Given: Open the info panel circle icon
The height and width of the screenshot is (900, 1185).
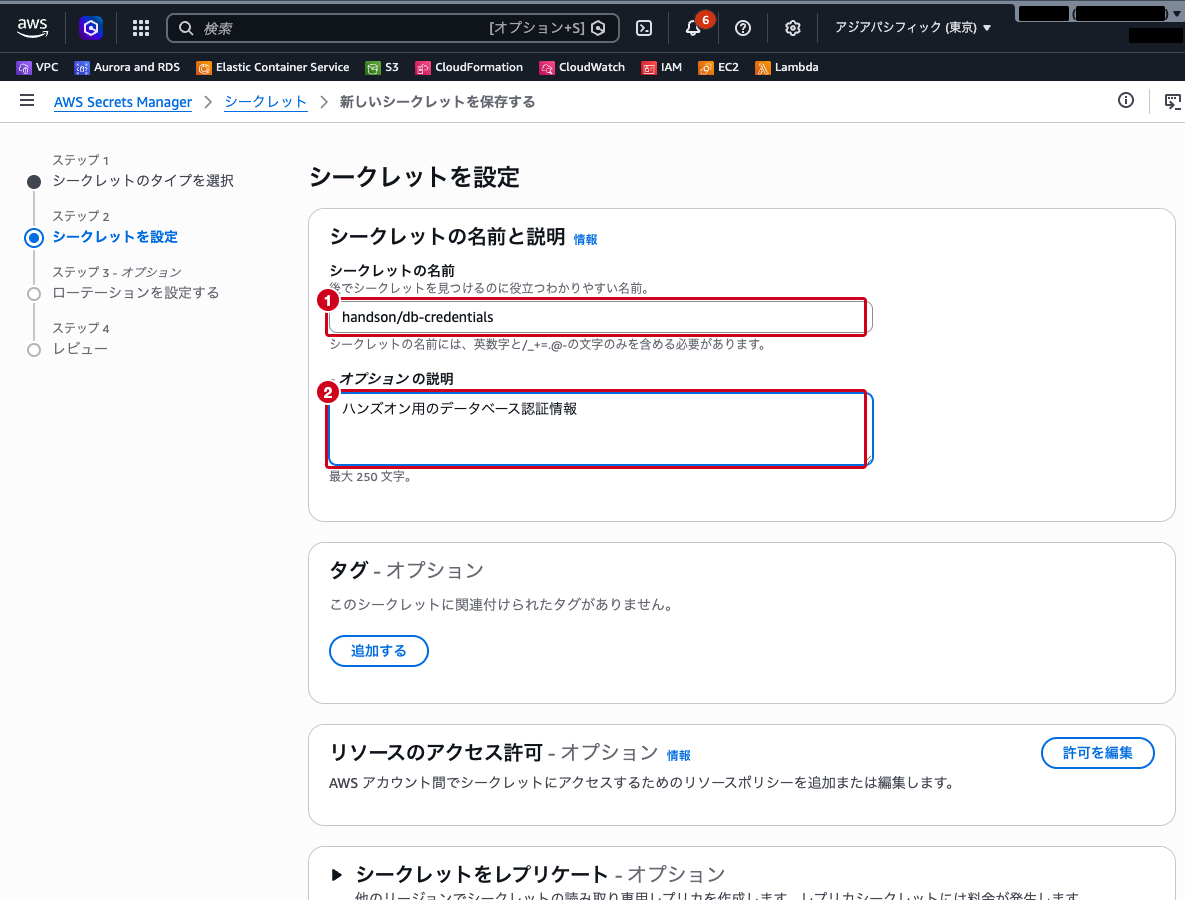Looking at the screenshot, I should pyautogui.click(x=1126, y=101).
